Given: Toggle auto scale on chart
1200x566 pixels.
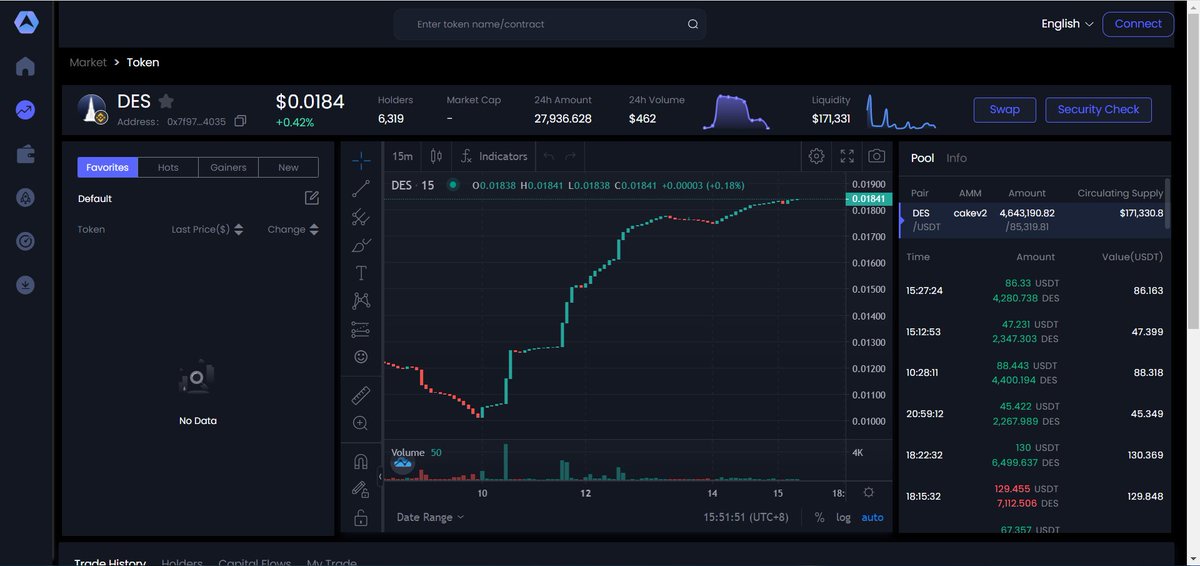Looking at the screenshot, I should click(x=872, y=517).
